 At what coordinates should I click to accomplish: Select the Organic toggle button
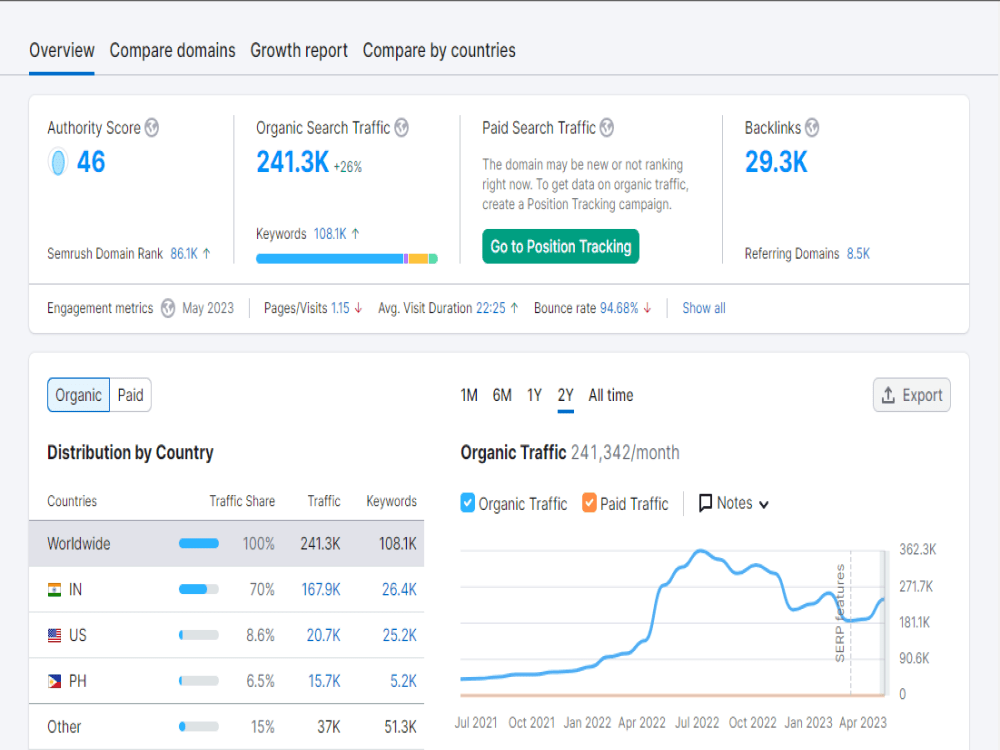pyautogui.click(x=78, y=395)
